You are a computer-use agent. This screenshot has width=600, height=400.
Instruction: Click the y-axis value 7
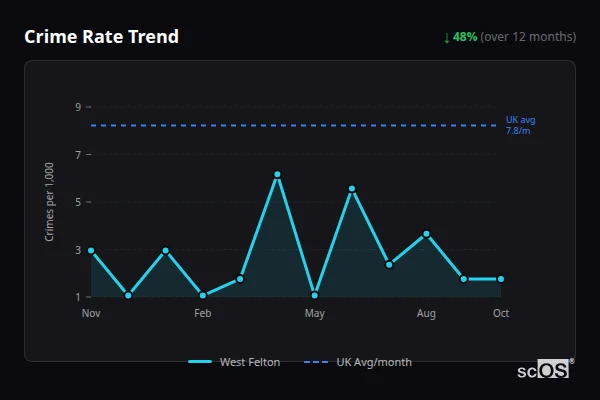(x=78, y=155)
